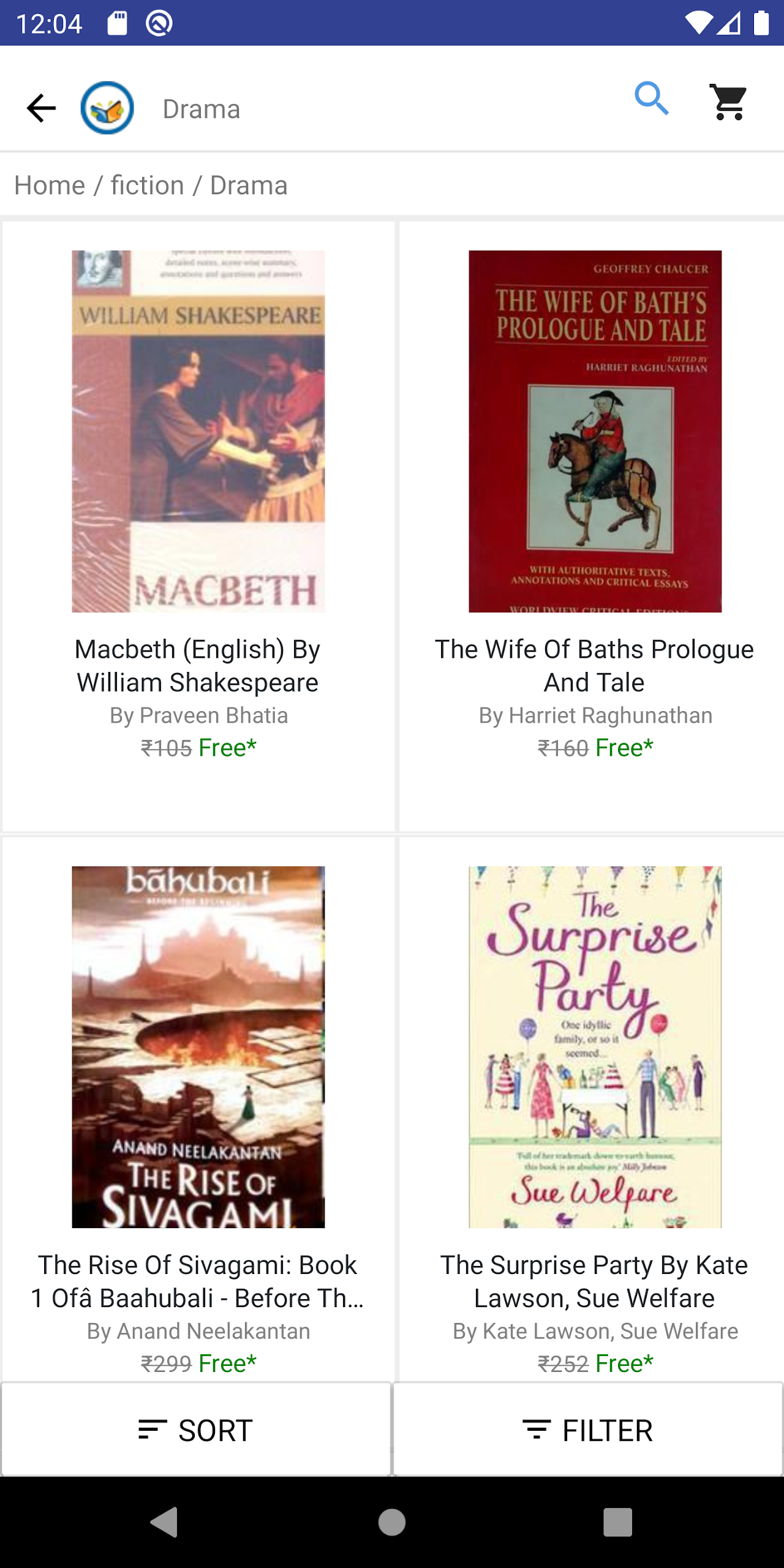Tap the round book app logo

(x=107, y=108)
